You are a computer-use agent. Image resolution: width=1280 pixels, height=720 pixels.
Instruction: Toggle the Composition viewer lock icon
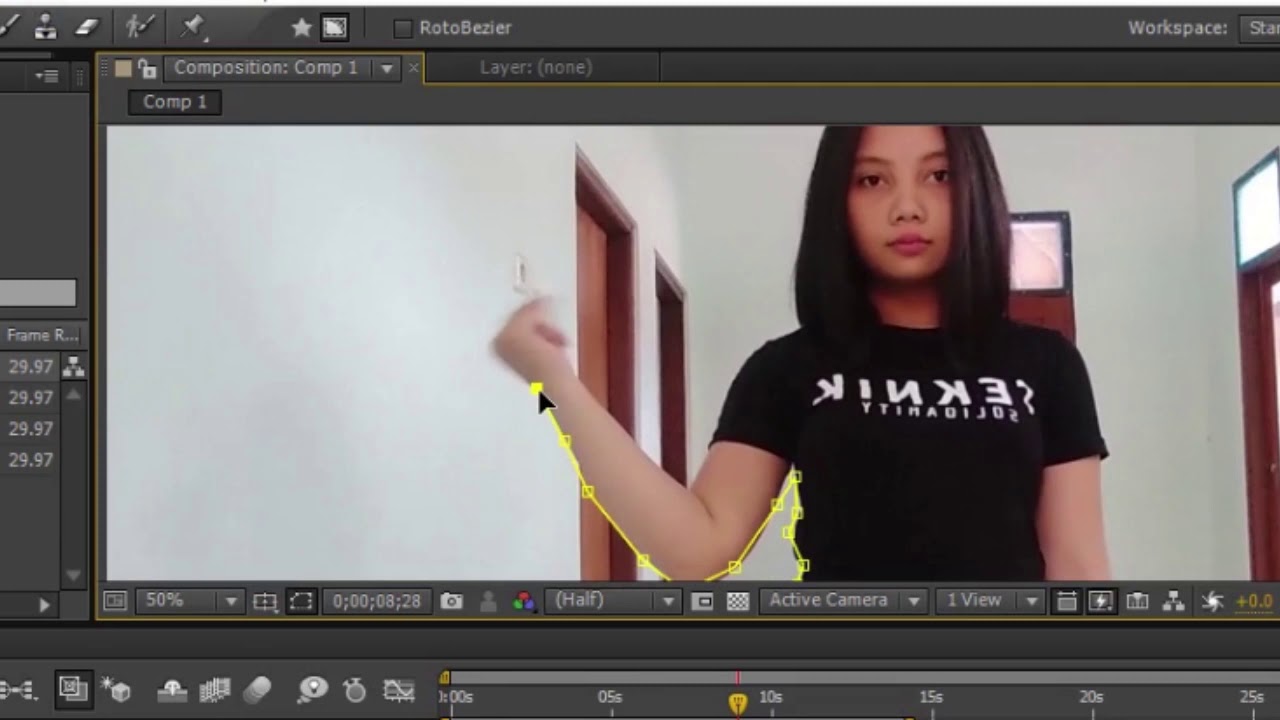[147, 68]
